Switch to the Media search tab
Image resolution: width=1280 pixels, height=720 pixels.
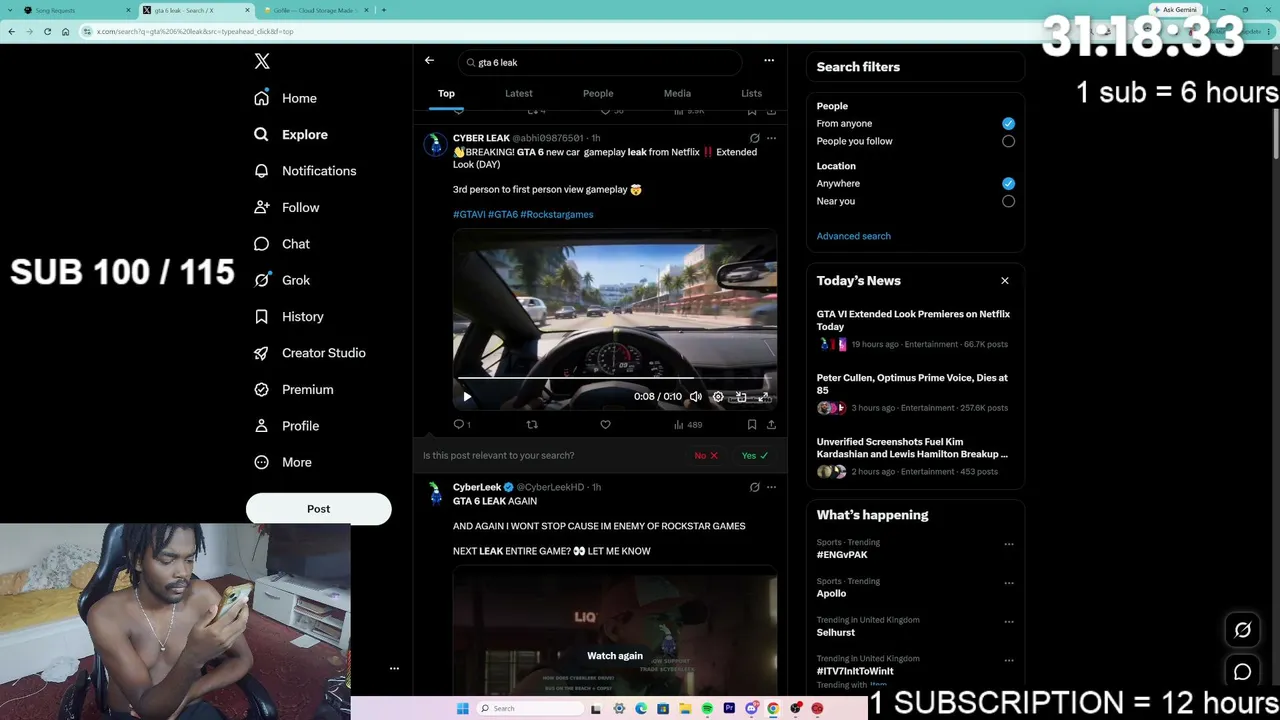point(677,93)
